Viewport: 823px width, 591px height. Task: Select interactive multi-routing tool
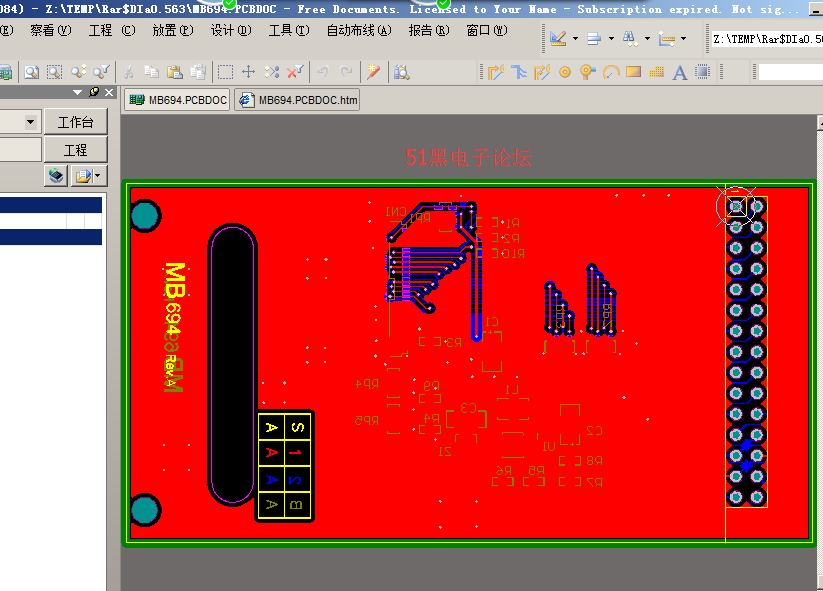click(519, 72)
